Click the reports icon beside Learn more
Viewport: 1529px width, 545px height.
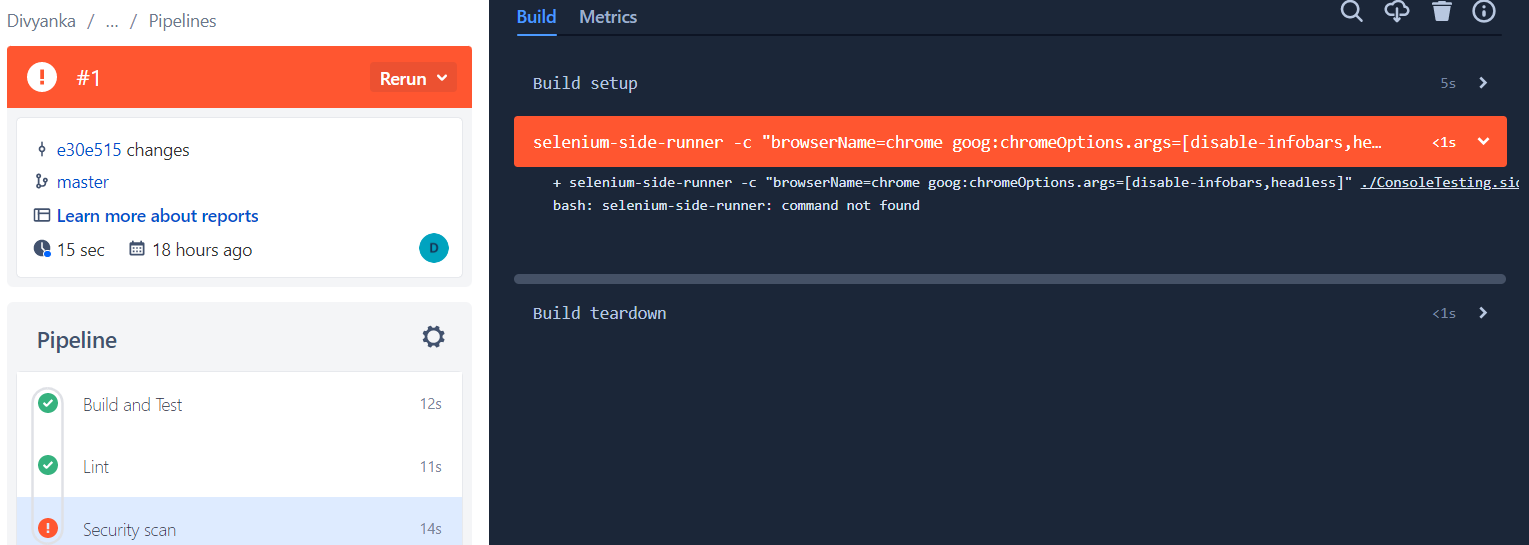pyautogui.click(x=42, y=215)
